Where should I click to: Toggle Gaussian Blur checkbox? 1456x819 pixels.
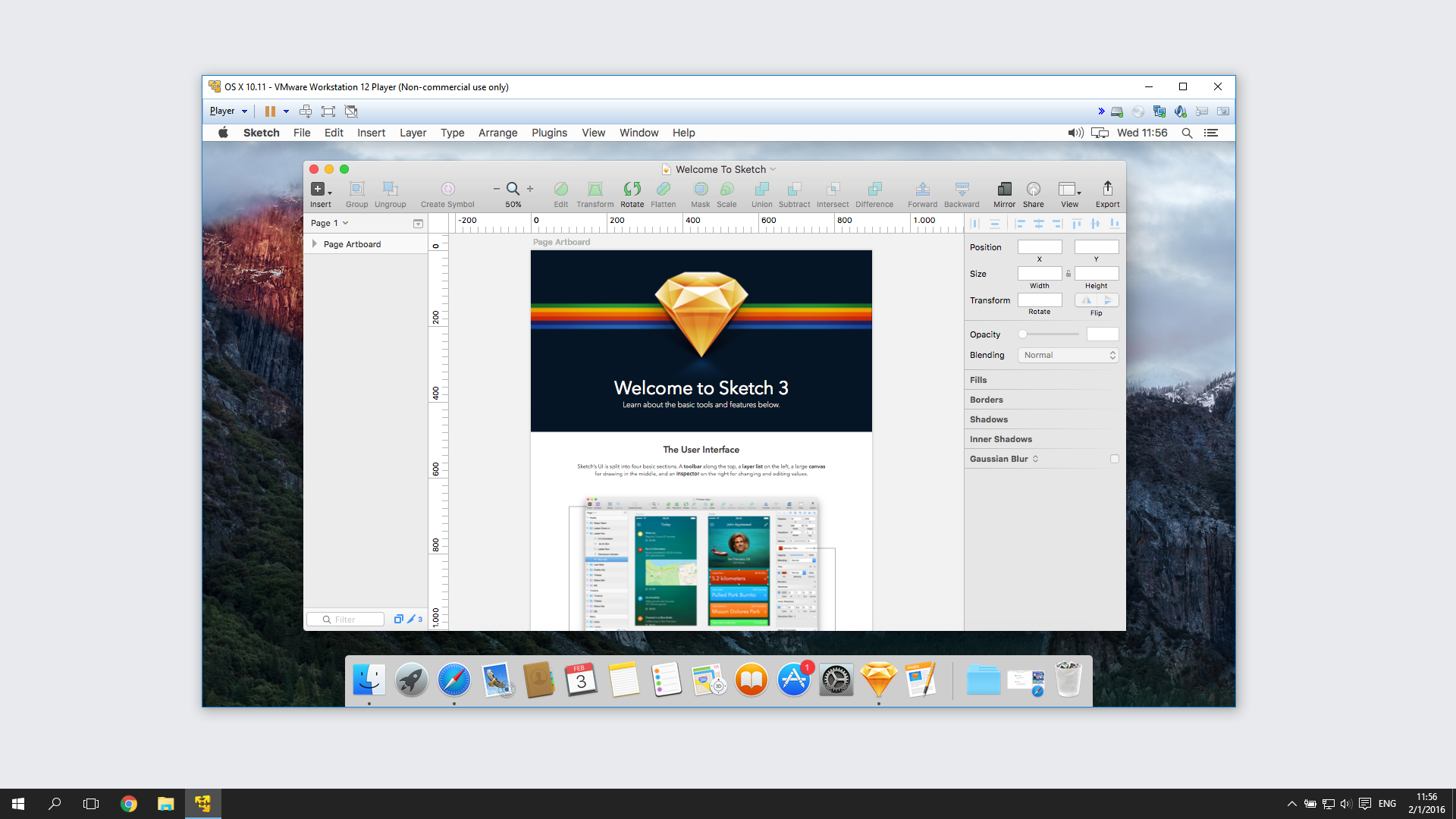click(x=1113, y=458)
